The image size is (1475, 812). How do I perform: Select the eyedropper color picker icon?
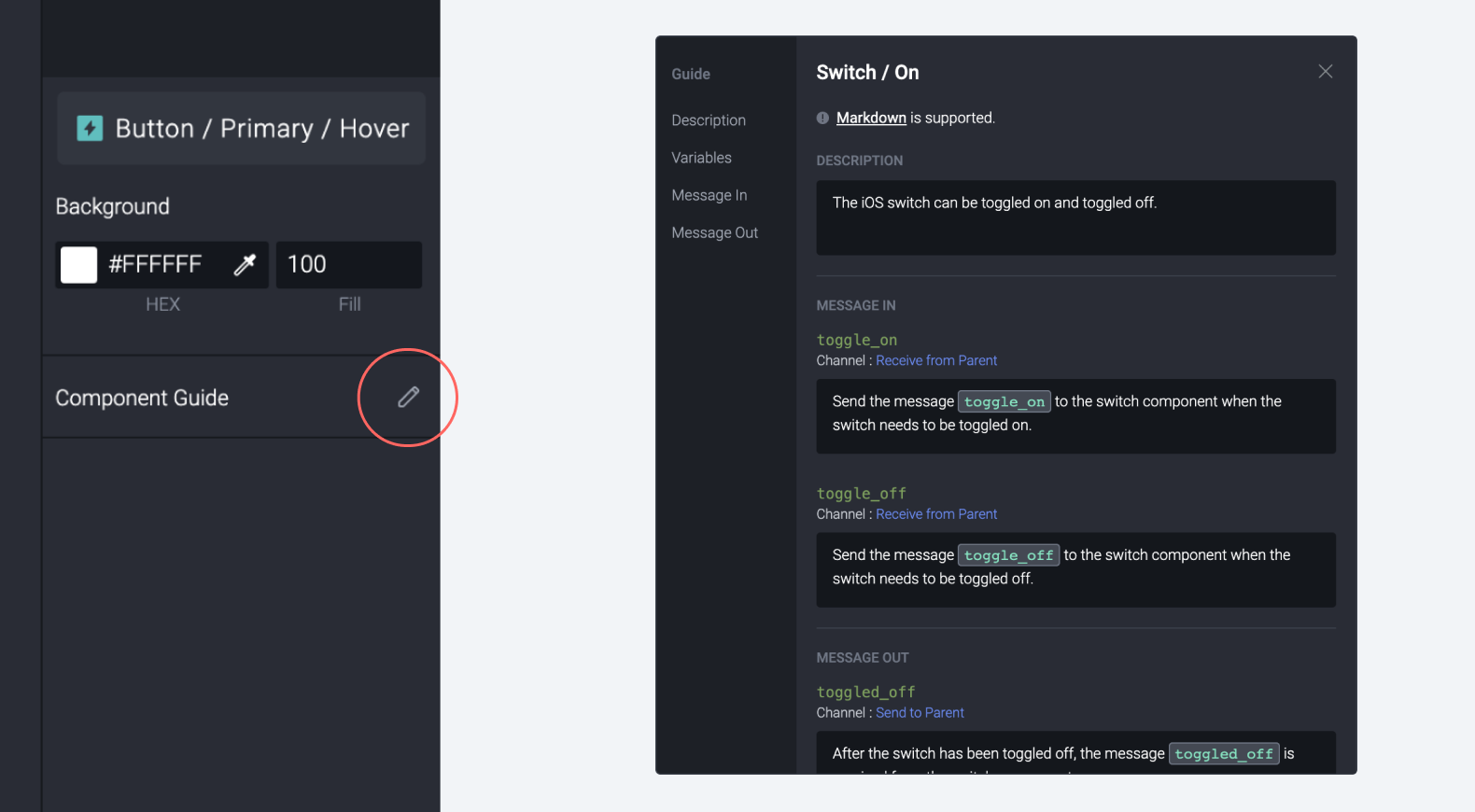245,265
